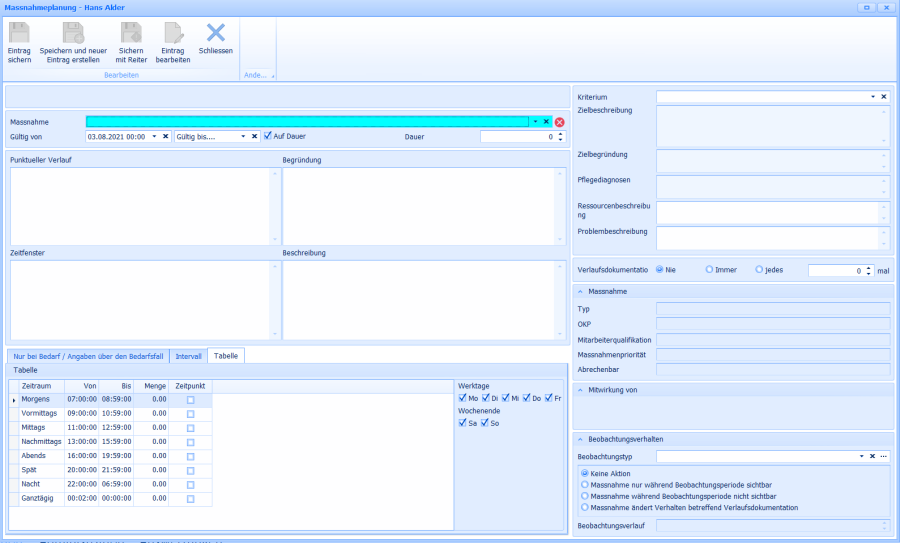Toggle the Di weekday checkbox
Screen dimensions: 900x543
[x=486, y=398]
